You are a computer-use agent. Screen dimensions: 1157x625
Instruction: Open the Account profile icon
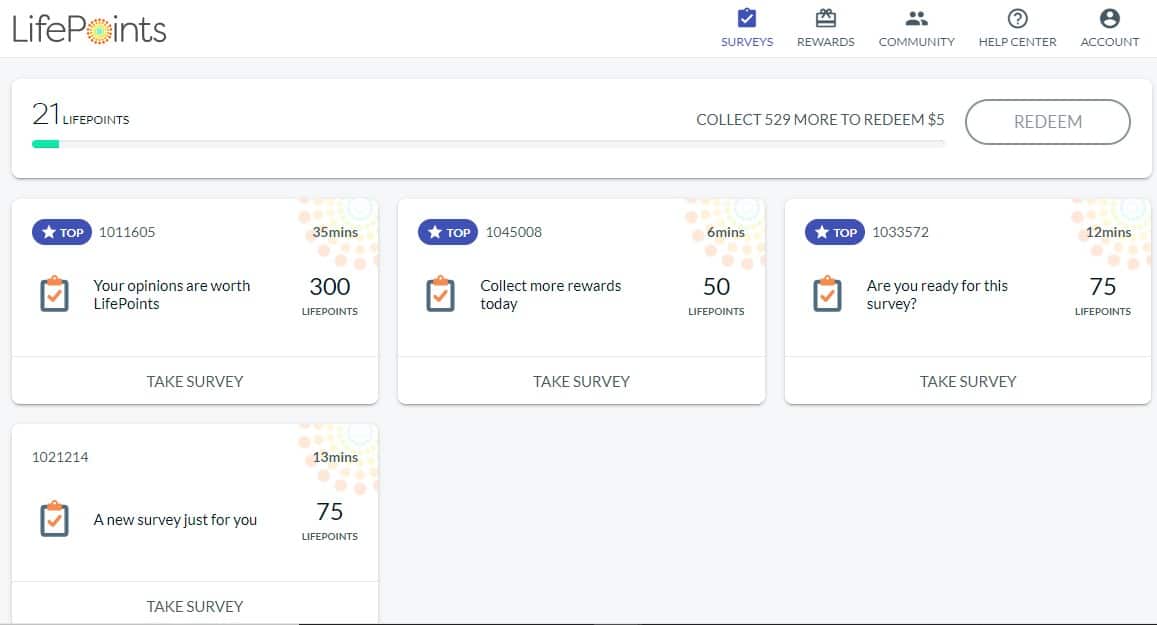1109,17
